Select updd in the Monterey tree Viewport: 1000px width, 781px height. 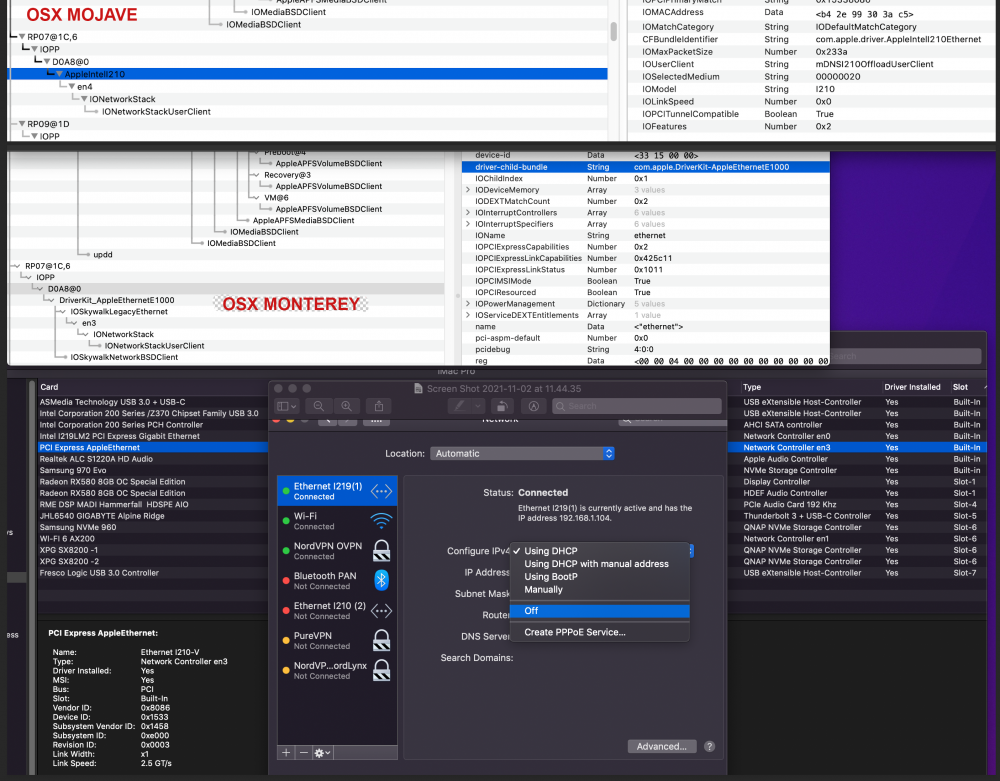pyautogui.click(x=103, y=254)
